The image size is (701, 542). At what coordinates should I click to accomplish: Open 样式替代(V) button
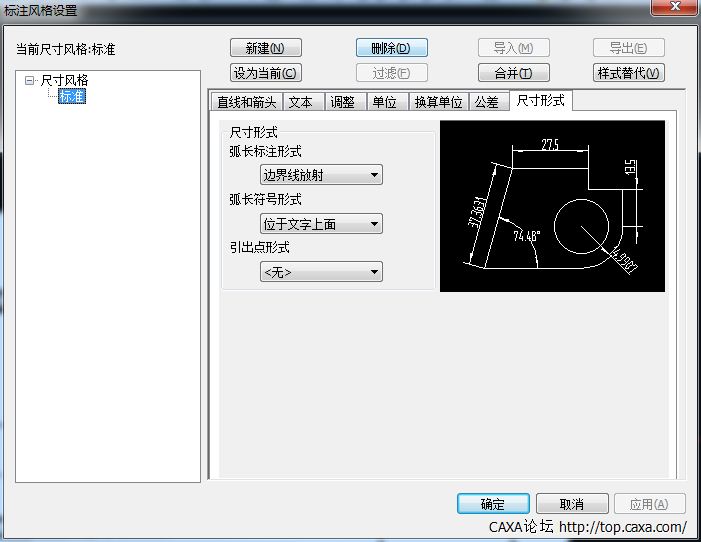click(629, 73)
